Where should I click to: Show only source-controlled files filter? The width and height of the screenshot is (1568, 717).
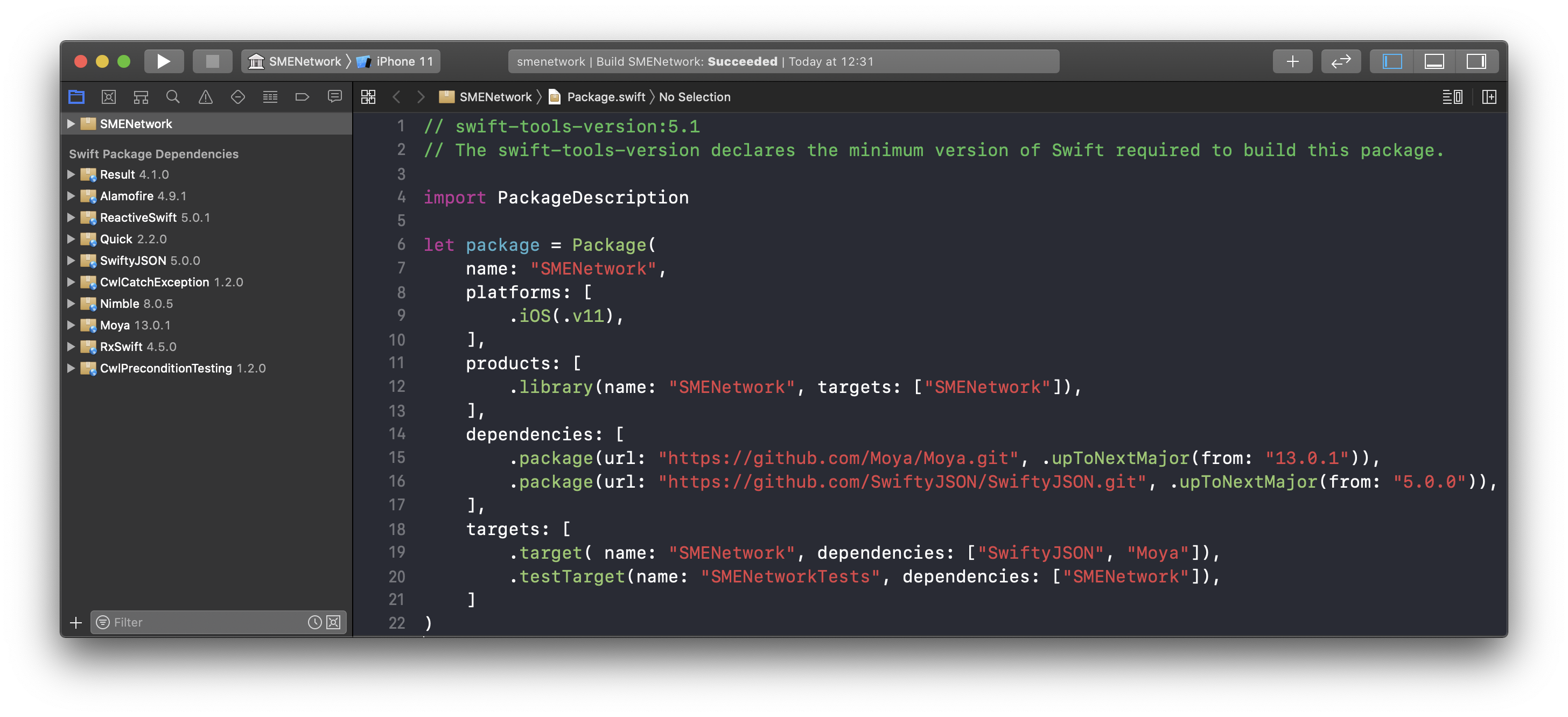tap(333, 623)
